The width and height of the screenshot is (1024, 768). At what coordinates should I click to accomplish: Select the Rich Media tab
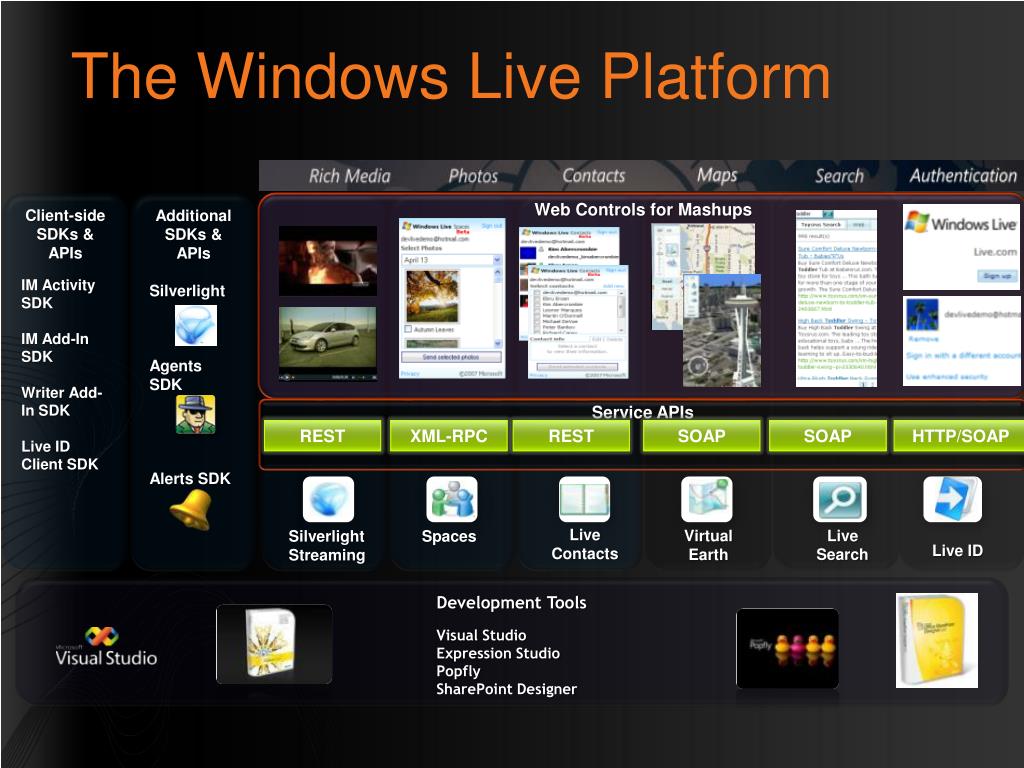[349, 176]
